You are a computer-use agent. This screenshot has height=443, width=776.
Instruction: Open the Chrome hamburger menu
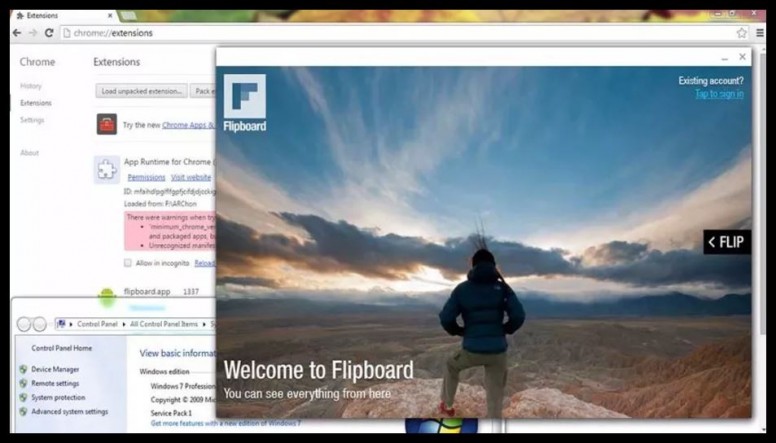click(760, 33)
